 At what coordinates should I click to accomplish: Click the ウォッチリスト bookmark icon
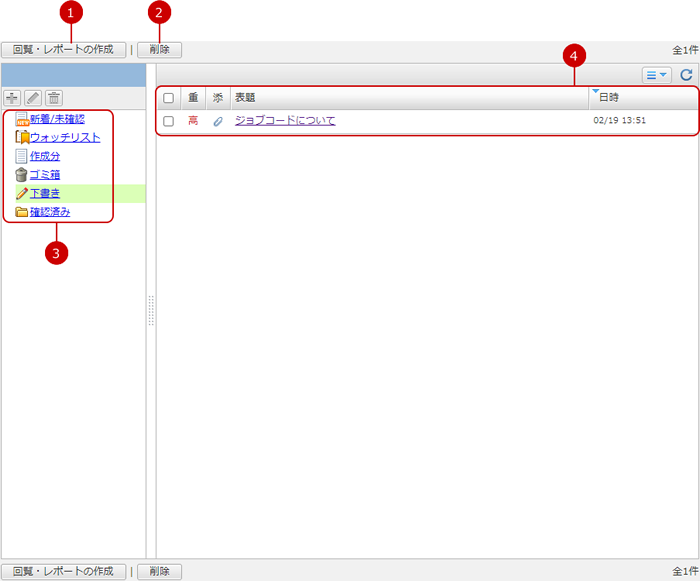coord(21,138)
